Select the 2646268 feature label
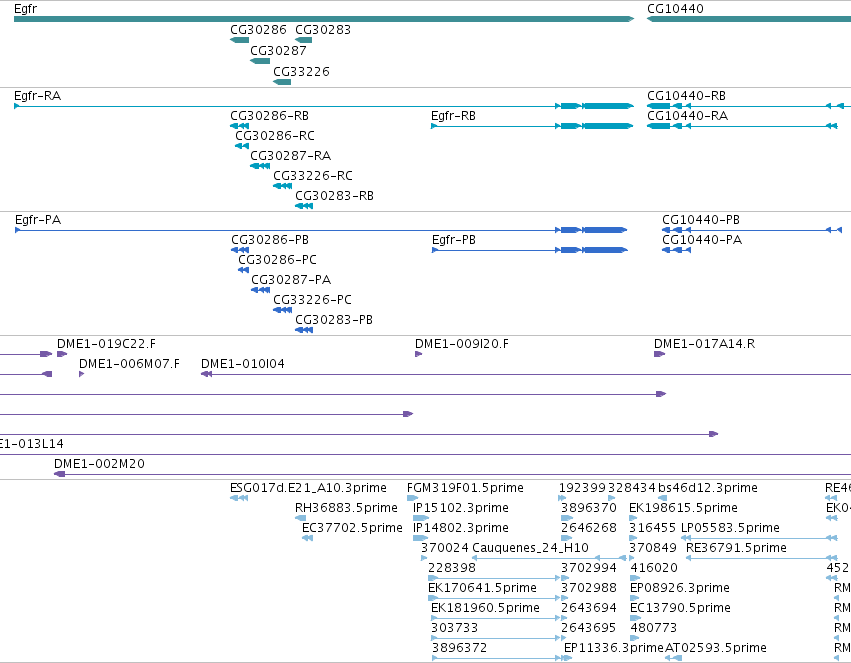Viewport: 851px width, 663px height. pyautogui.click(x=589, y=528)
